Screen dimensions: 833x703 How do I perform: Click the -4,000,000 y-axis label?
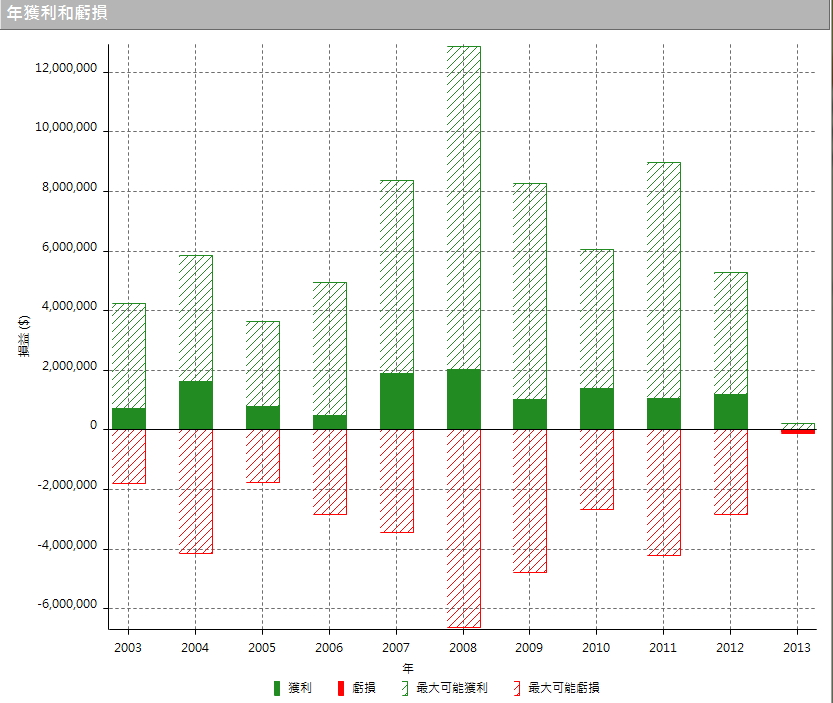[67, 545]
